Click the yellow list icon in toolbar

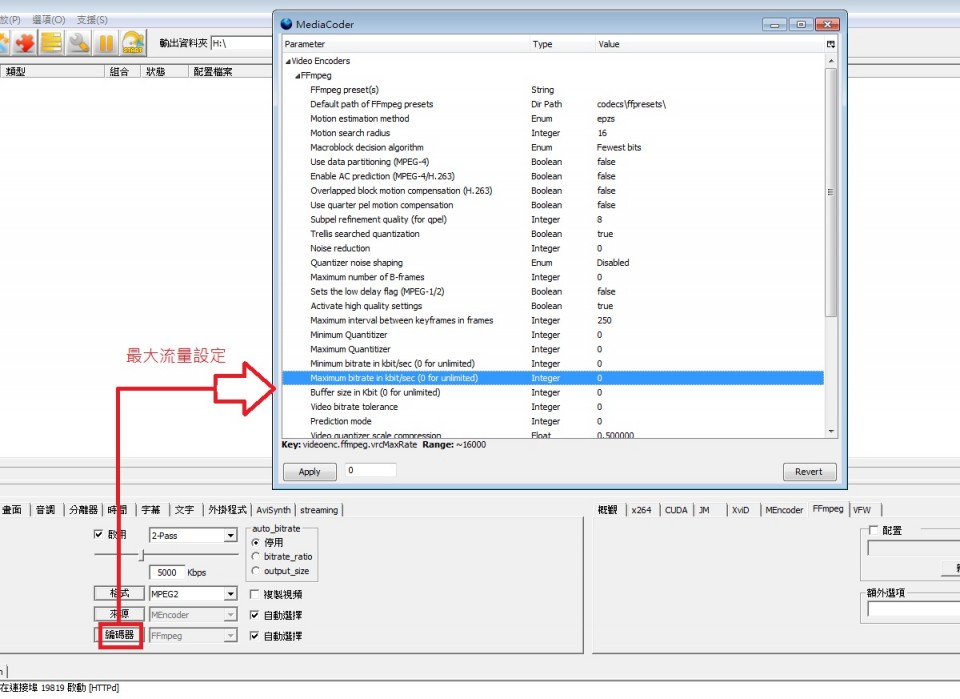click(x=51, y=42)
